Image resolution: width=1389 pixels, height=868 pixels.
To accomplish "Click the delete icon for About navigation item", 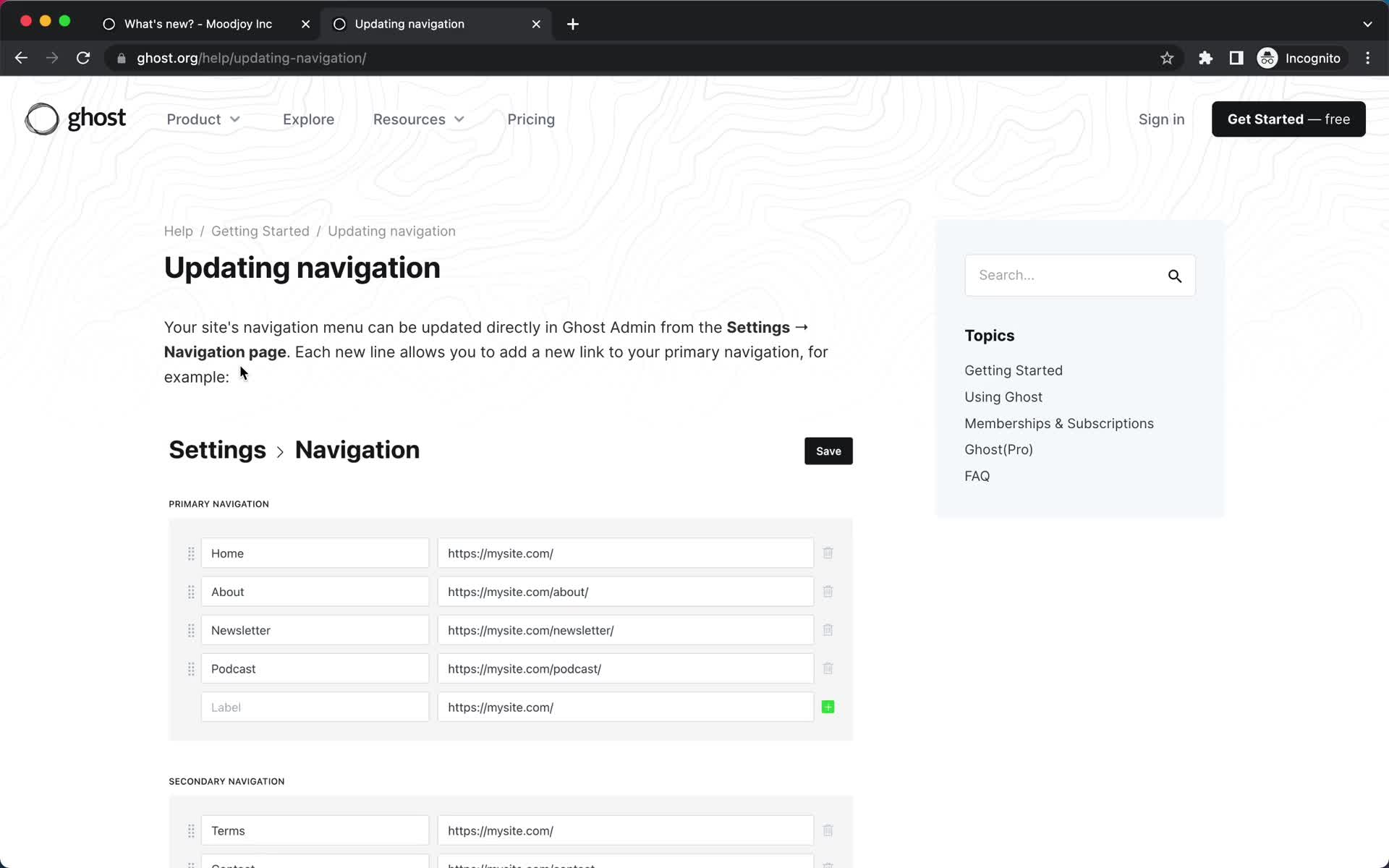I will [828, 591].
